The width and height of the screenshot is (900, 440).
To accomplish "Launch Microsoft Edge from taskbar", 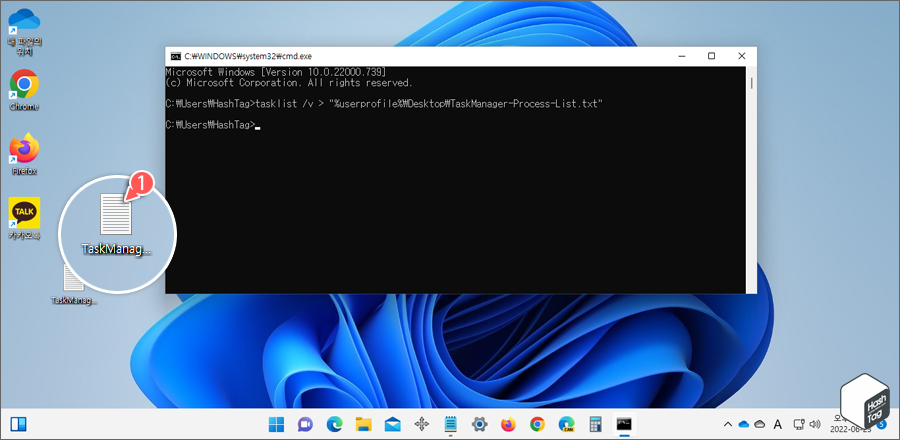I will (335, 425).
